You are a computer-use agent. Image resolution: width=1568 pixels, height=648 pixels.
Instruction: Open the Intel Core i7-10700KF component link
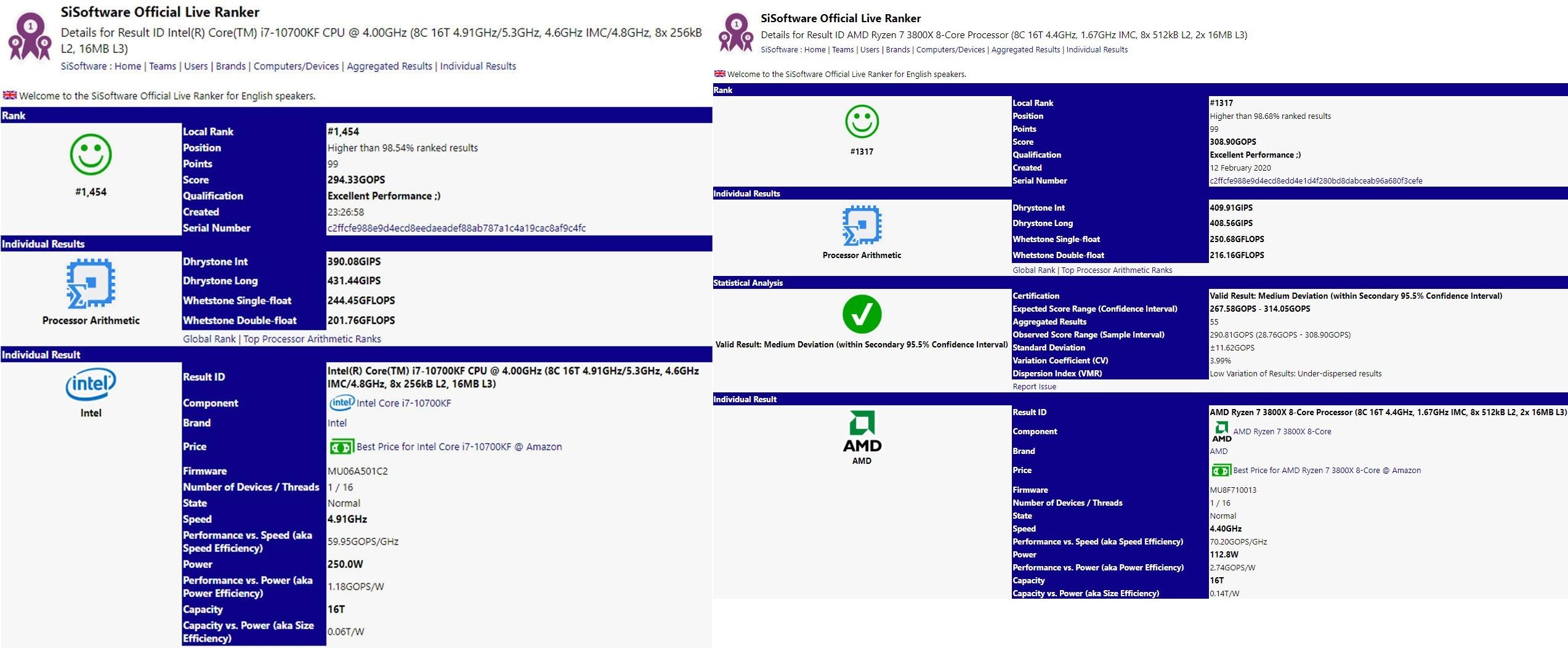click(x=404, y=403)
